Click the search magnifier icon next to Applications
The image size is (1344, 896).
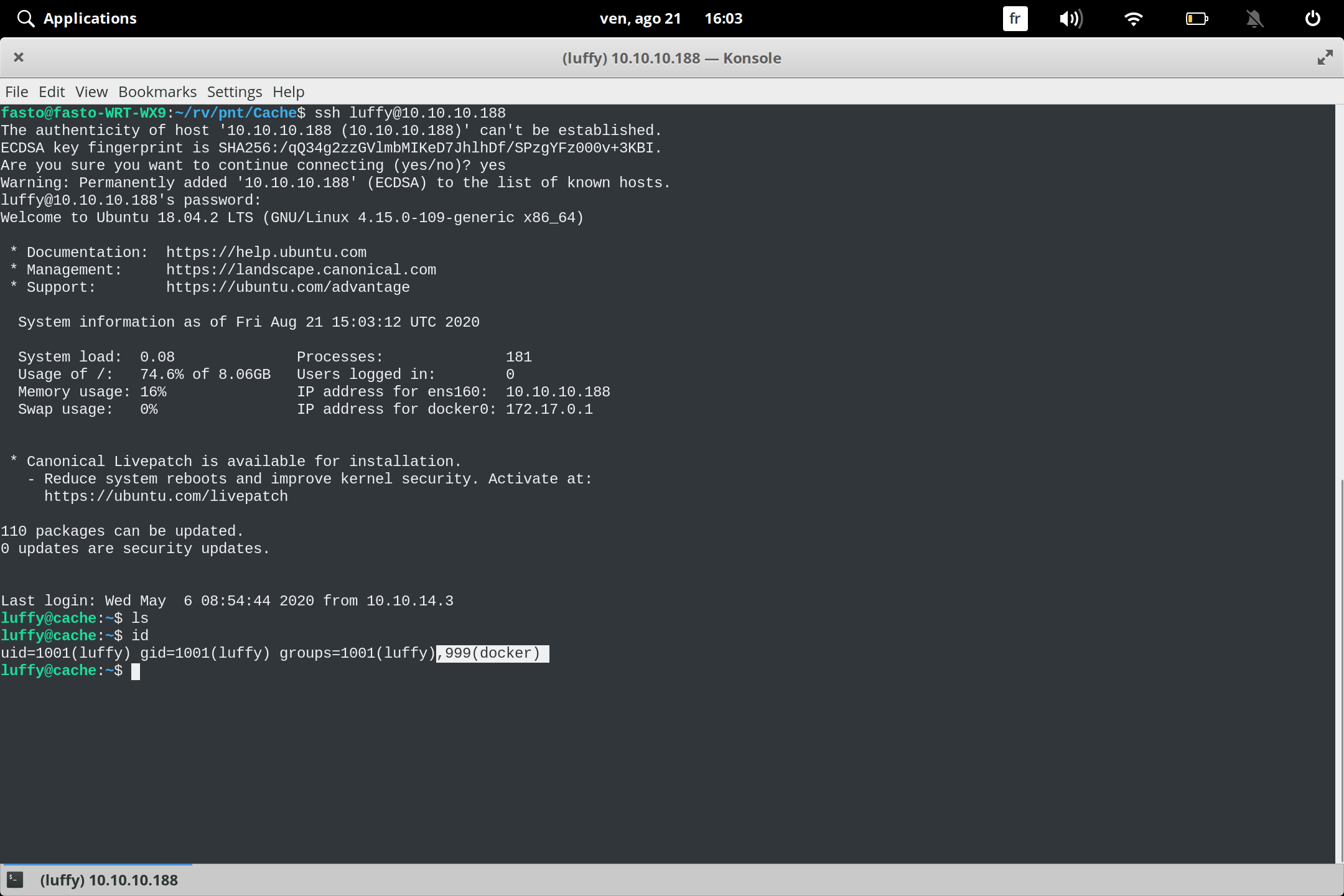tap(25, 18)
